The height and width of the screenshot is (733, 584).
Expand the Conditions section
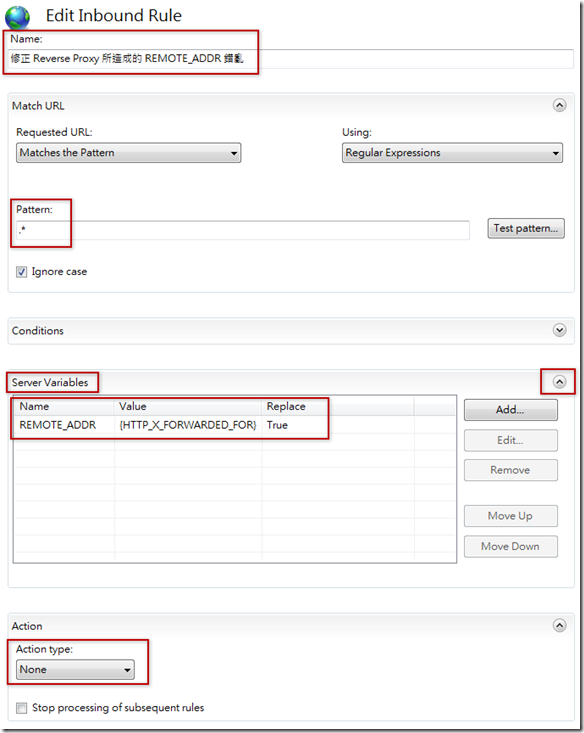click(x=559, y=330)
